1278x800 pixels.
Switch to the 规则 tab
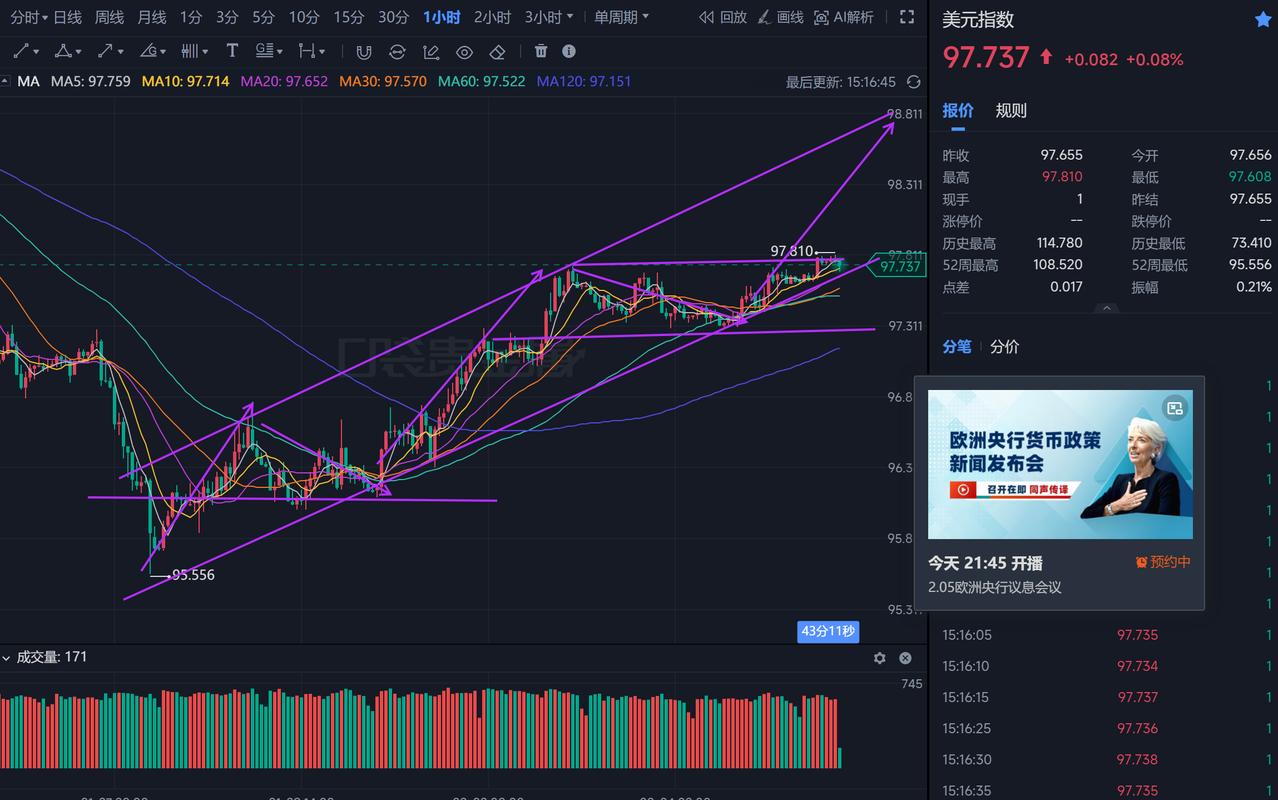tap(1010, 110)
